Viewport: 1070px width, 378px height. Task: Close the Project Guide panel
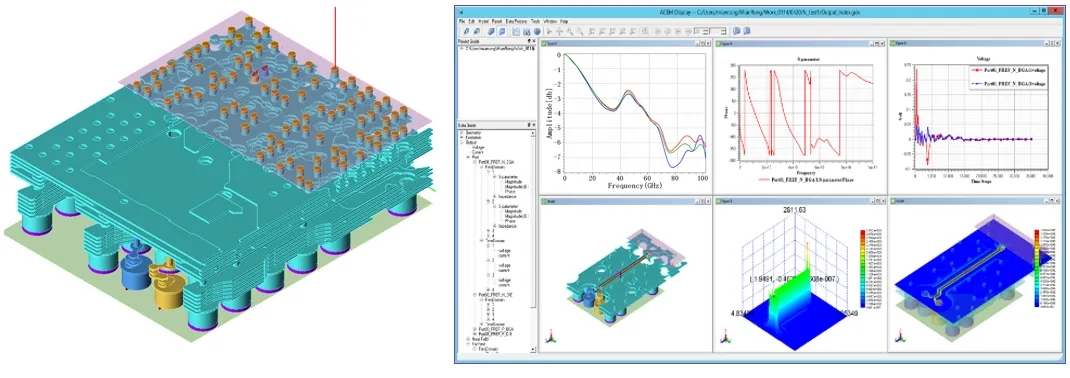tap(534, 41)
